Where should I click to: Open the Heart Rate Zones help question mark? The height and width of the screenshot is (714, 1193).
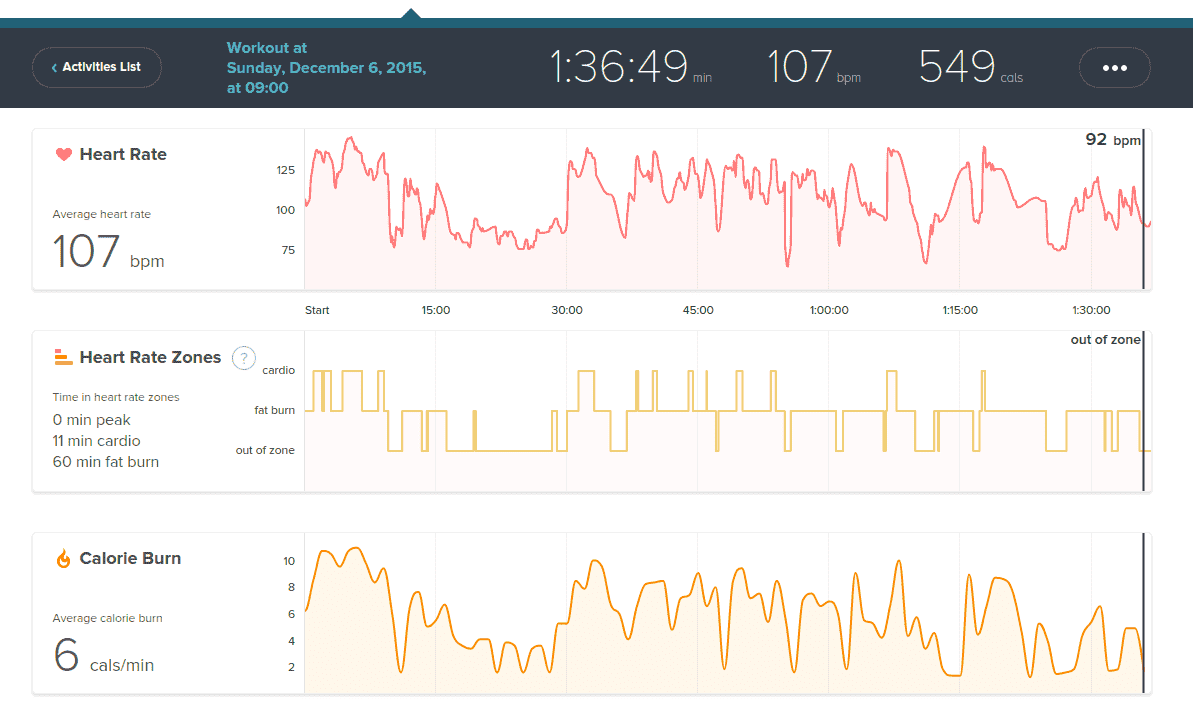(243, 358)
